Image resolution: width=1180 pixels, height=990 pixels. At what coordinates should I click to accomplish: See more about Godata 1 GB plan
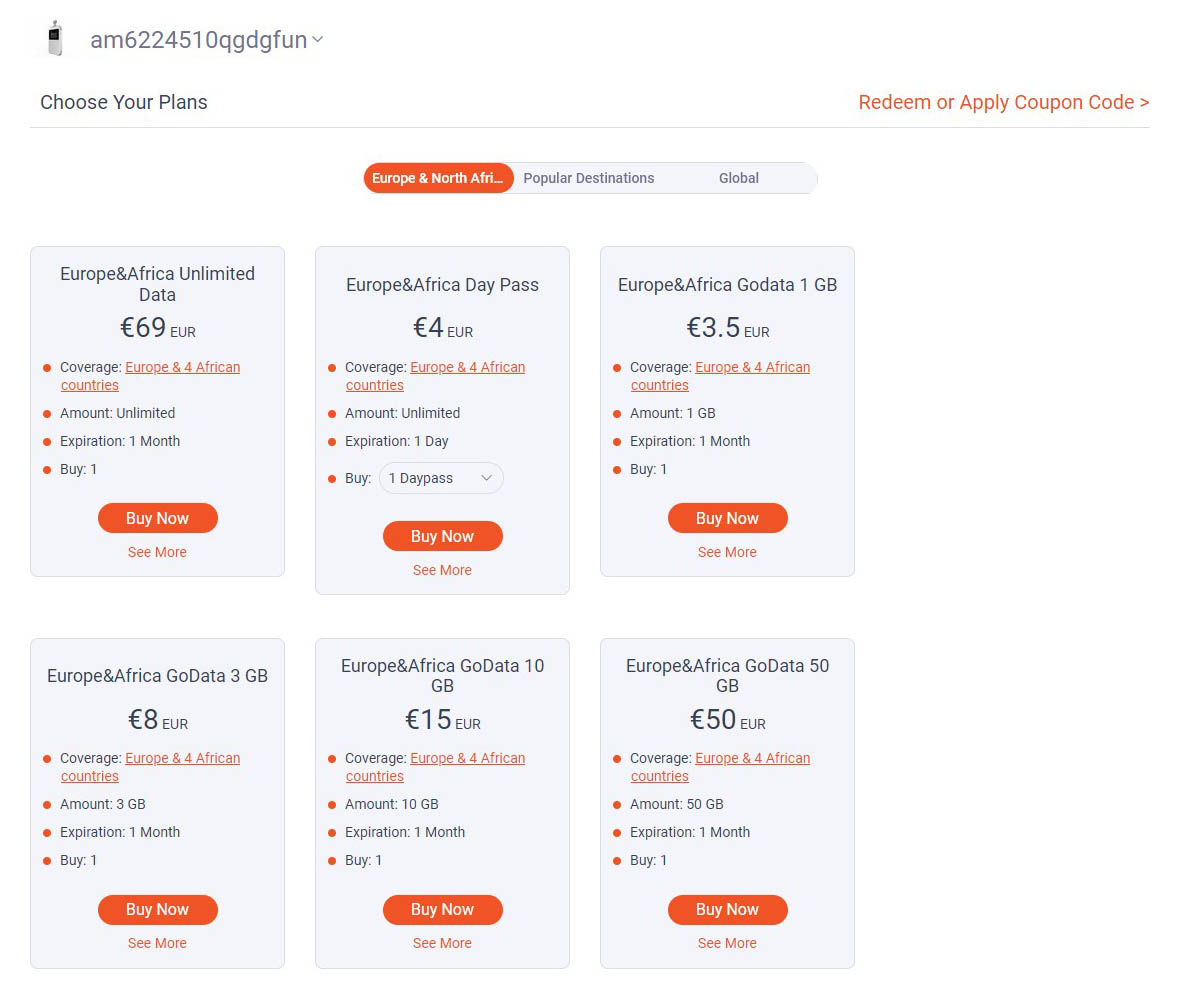pyautogui.click(x=728, y=552)
